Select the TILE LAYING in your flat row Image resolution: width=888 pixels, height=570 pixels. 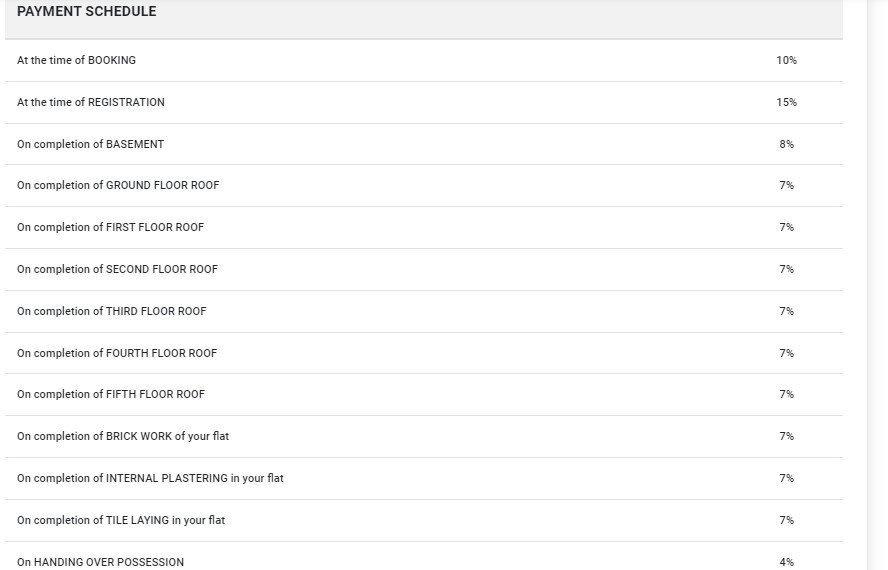pos(121,520)
